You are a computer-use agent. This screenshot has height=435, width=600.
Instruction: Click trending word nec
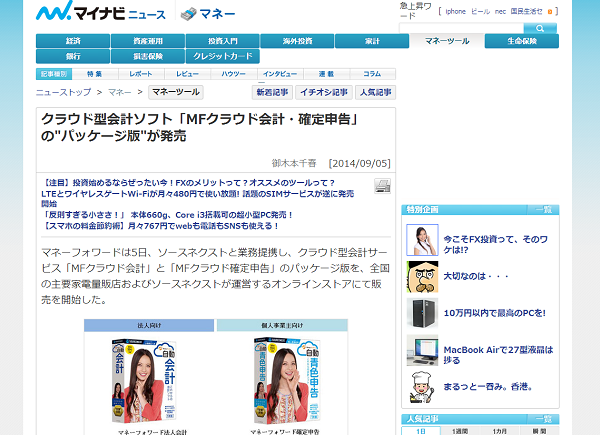click(x=500, y=11)
